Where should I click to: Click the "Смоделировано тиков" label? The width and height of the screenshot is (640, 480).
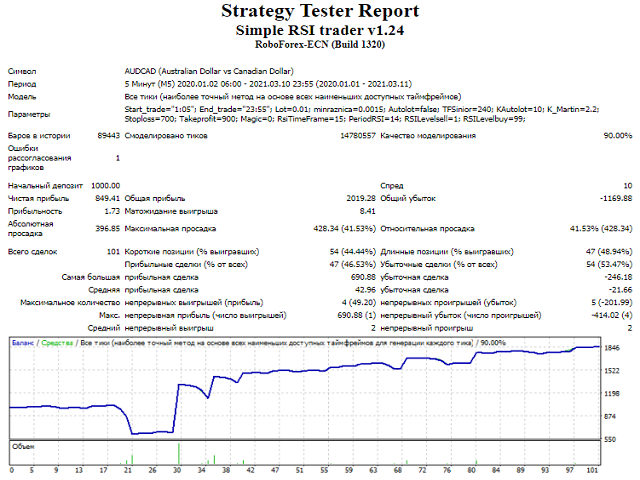coord(166,136)
